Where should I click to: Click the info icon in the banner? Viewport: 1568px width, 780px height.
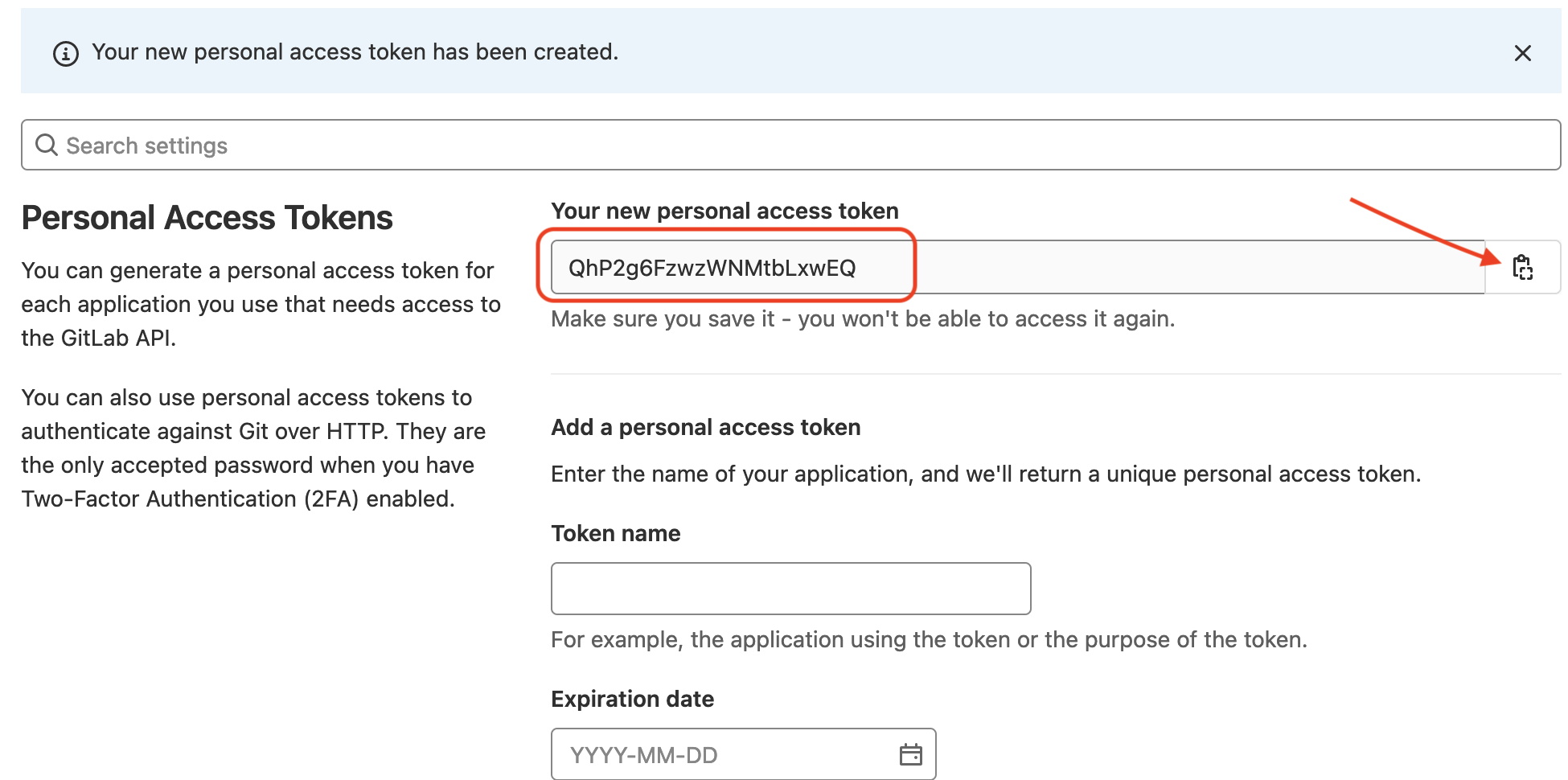[x=66, y=53]
